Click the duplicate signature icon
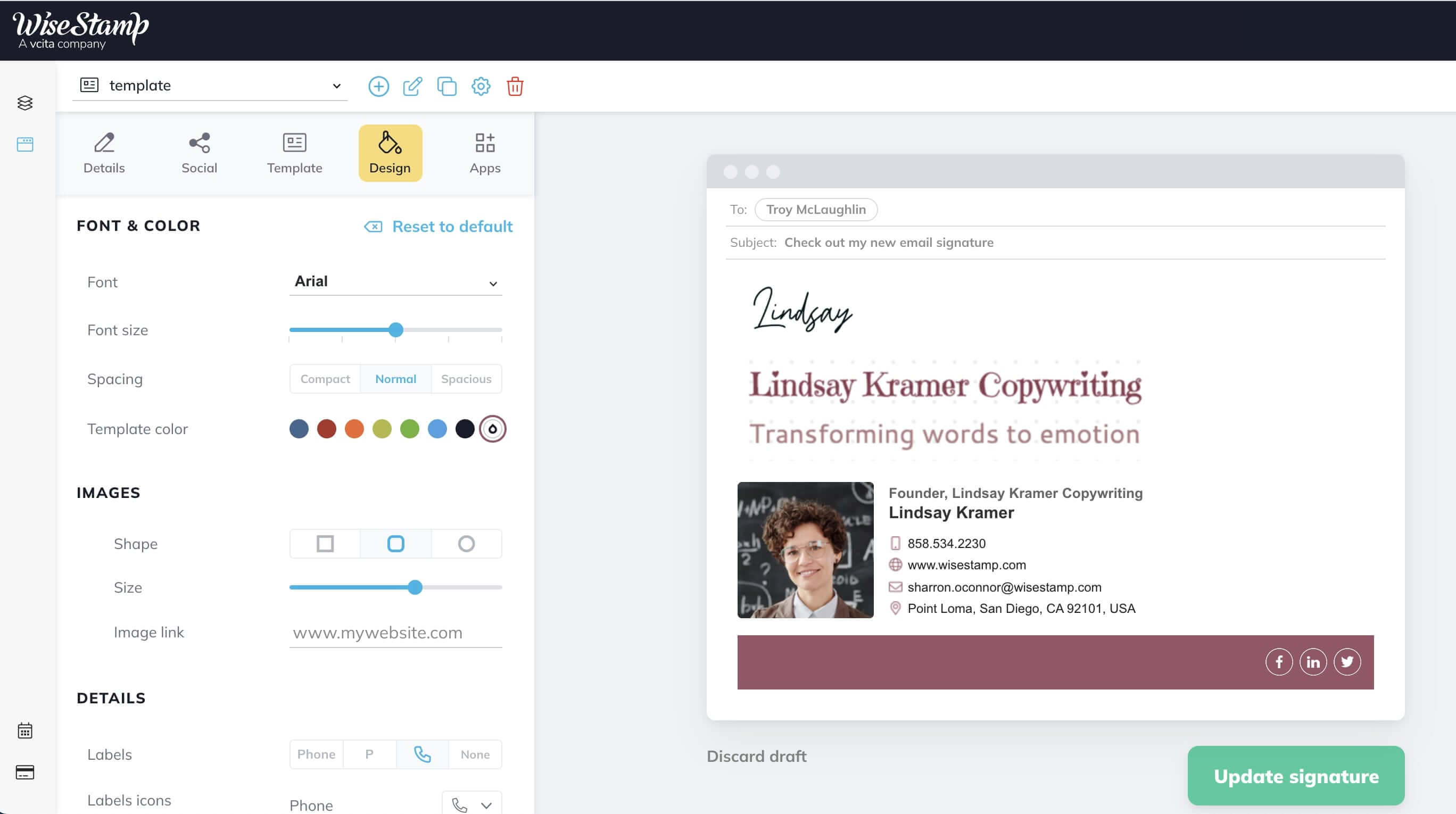Viewport: 1456px width, 814px height. click(447, 86)
